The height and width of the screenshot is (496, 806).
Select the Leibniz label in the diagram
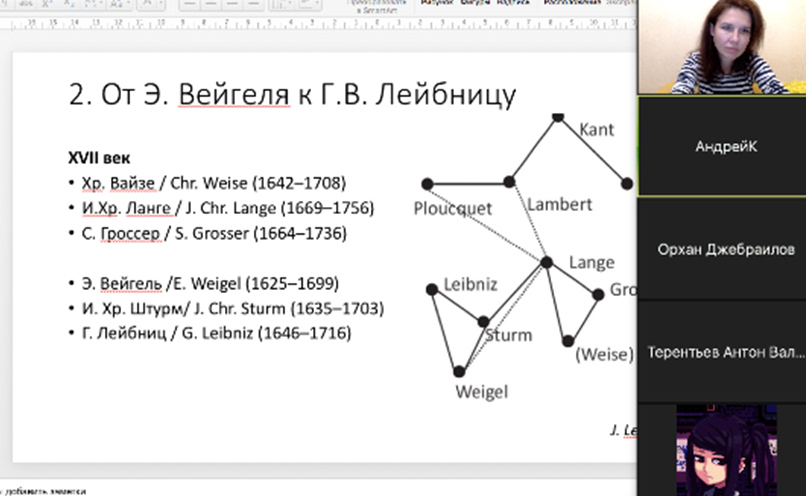pos(469,284)
